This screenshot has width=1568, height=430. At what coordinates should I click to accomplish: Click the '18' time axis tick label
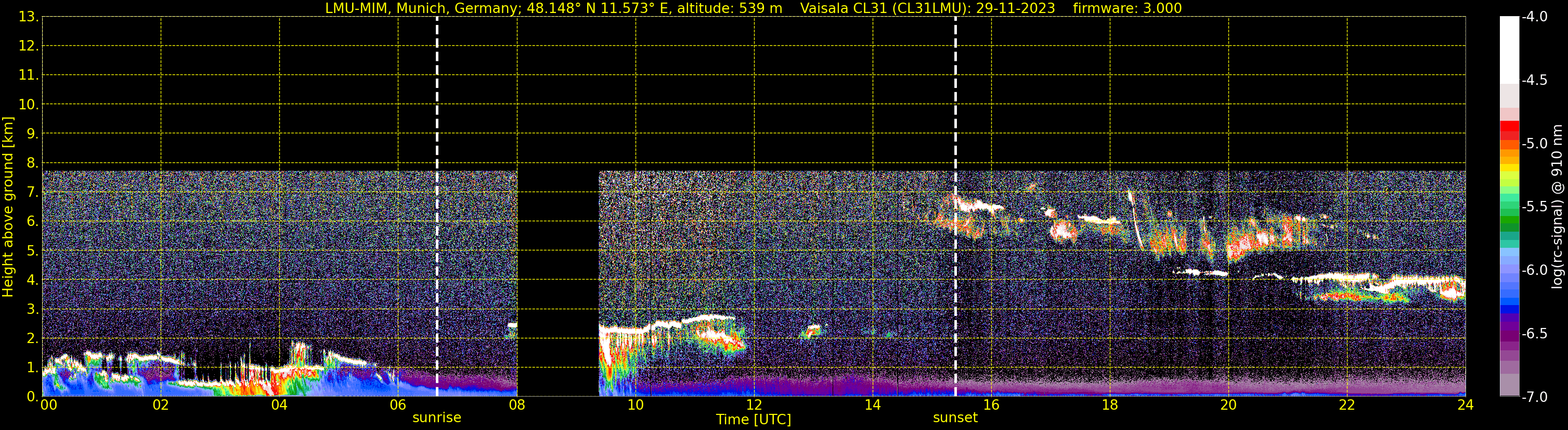click(x=1110, y=405)
